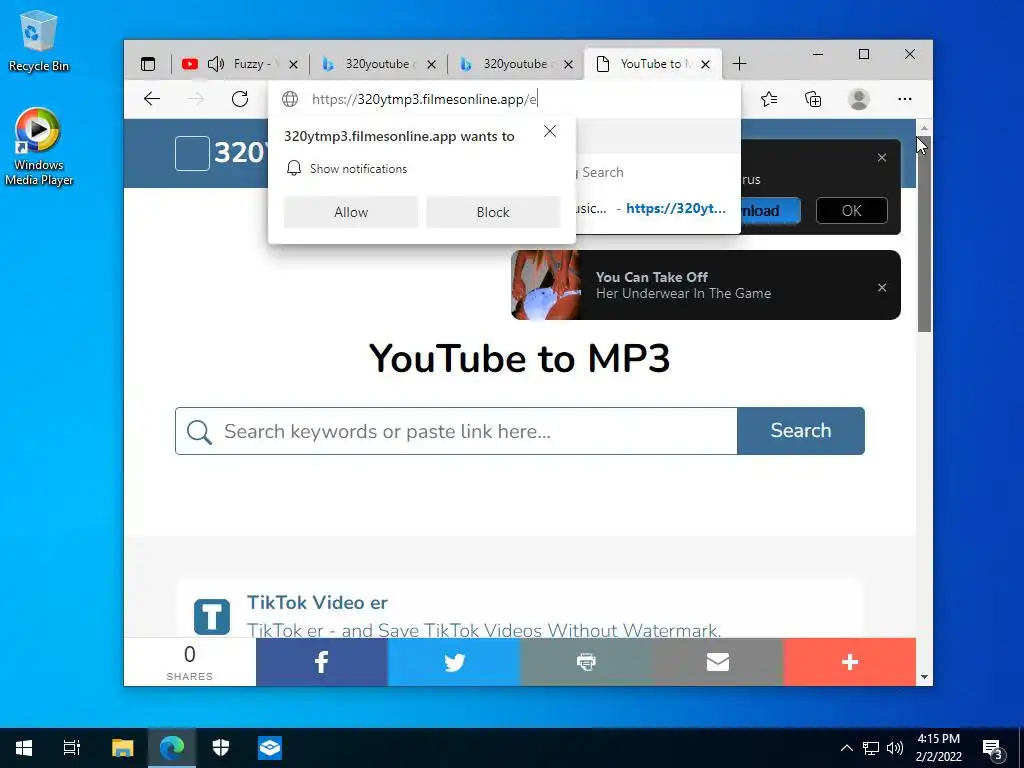Close the top dark popup notification

[882, 157]
